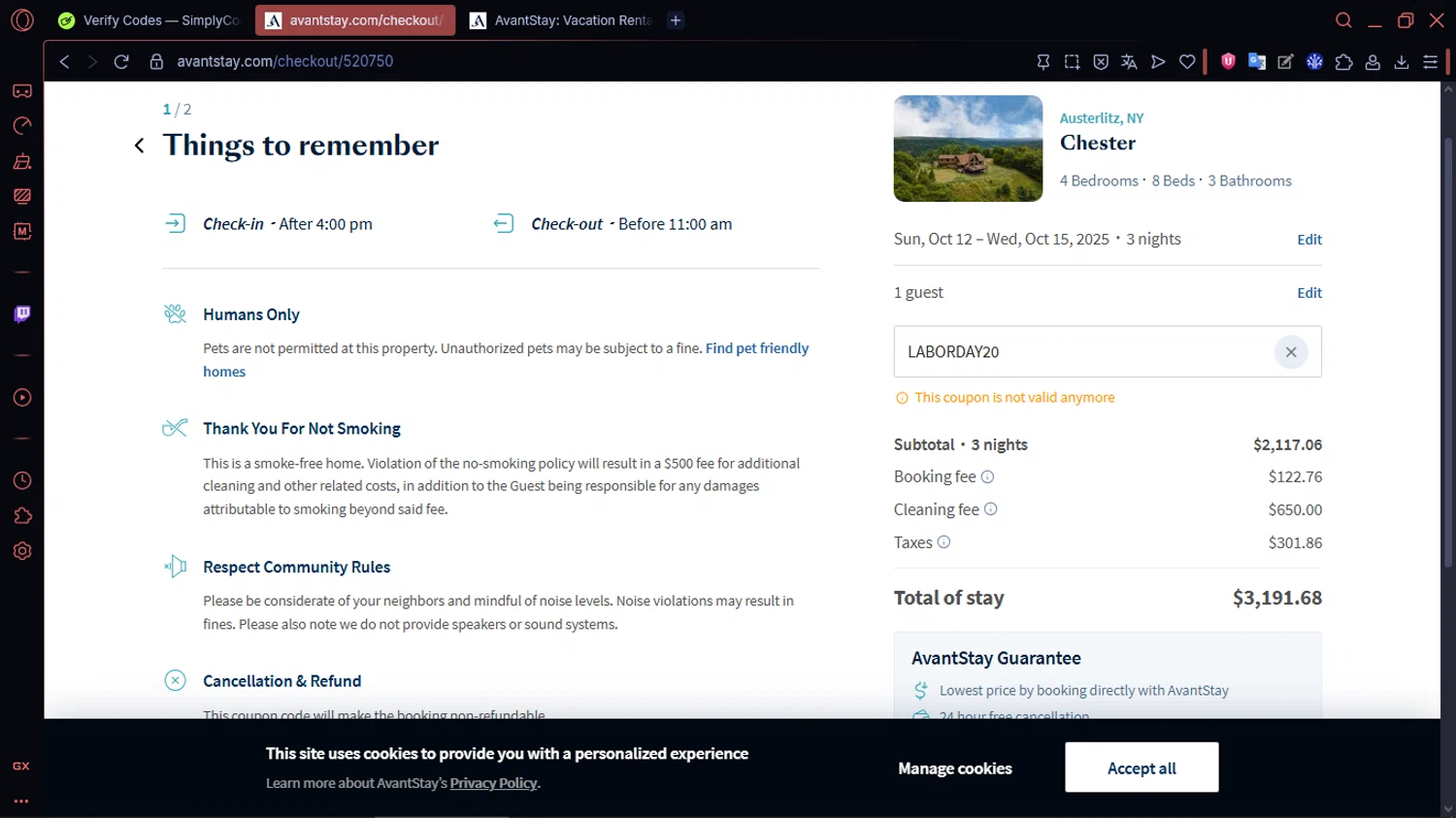The image size is (1456, 818).
Task: Switch to AvantStay: Vacation Rentals tab
Action: 561,20
